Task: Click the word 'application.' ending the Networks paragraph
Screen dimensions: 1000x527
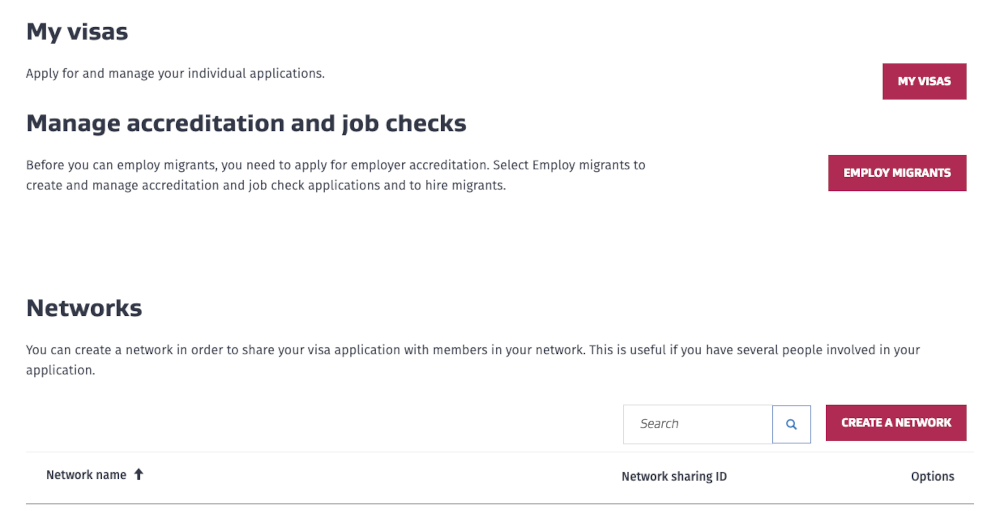Action: click(x=60, y=370)
